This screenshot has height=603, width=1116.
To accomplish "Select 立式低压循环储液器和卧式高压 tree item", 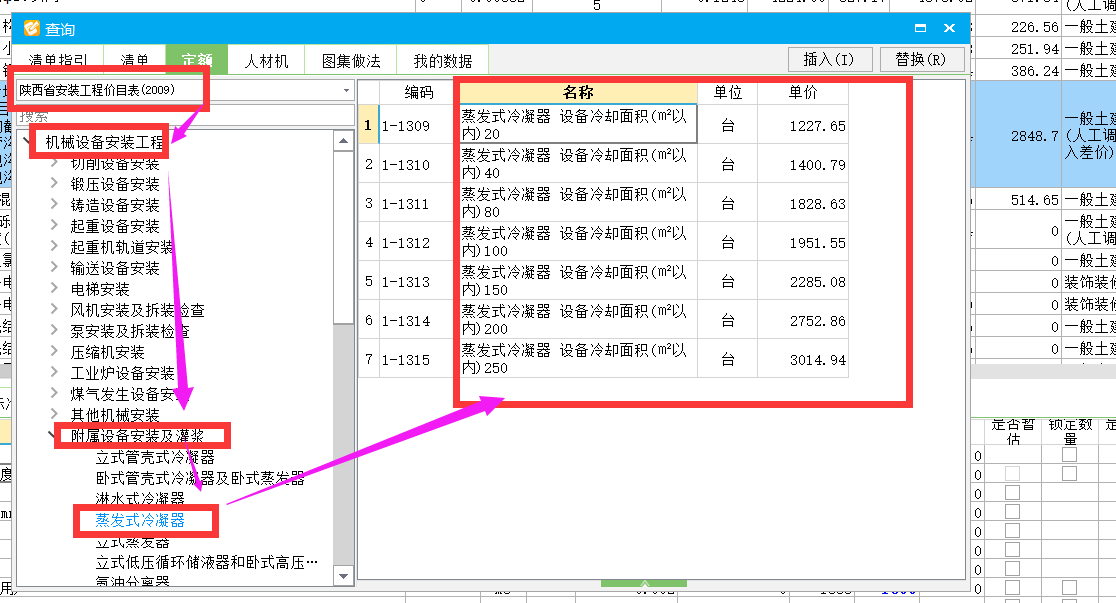I will coord(206,562).
